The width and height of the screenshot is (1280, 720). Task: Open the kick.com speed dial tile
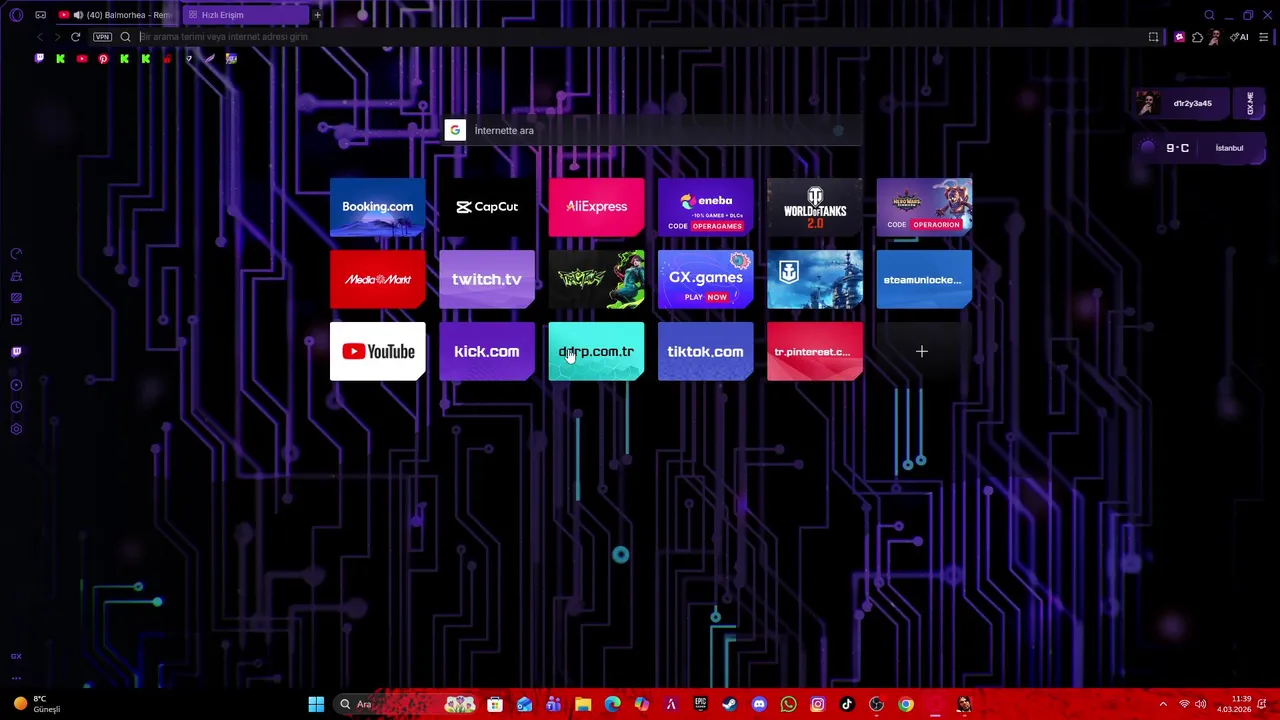click(487, 352)
